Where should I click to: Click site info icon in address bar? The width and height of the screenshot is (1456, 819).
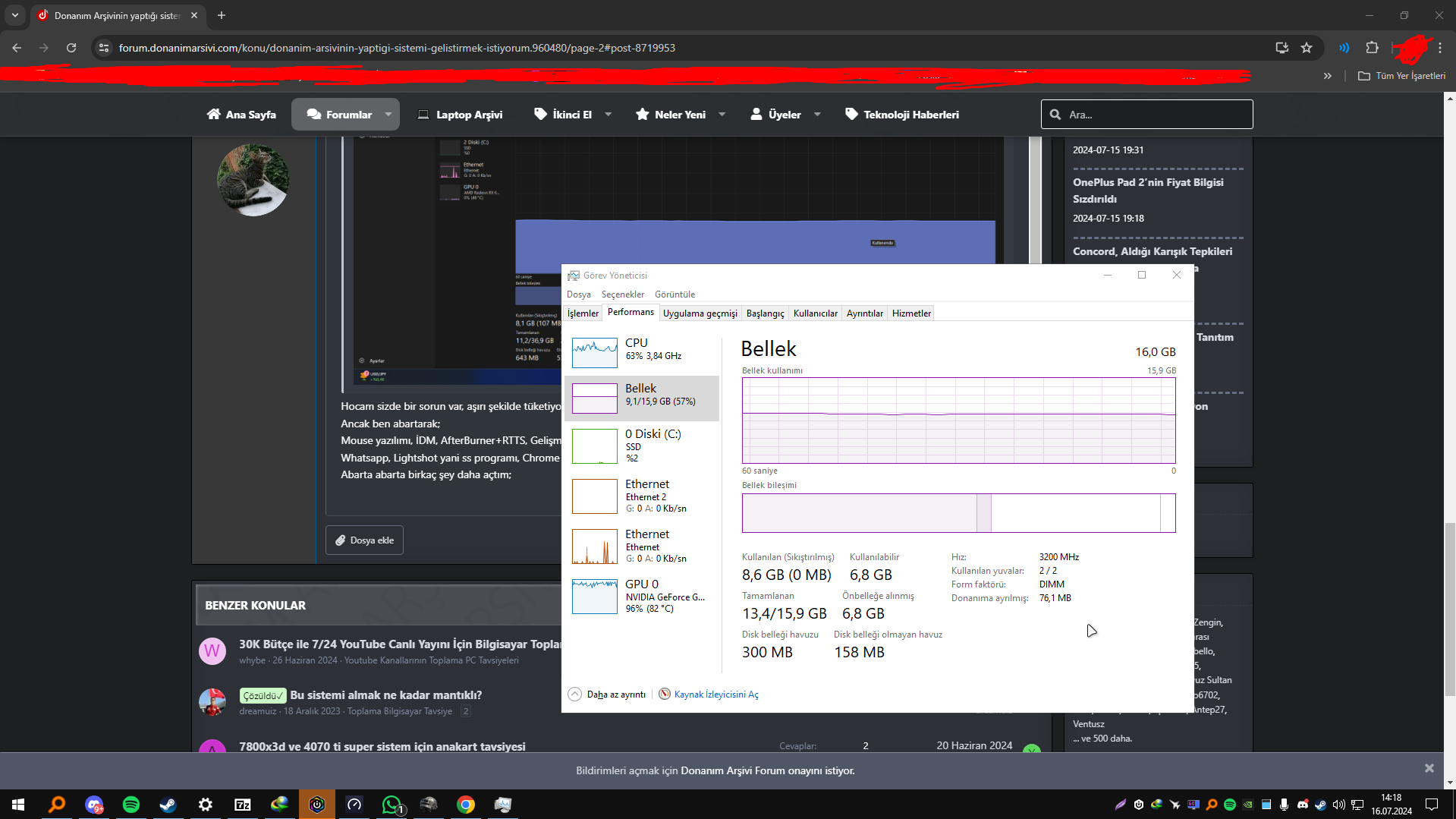click(x=104, y=48)
